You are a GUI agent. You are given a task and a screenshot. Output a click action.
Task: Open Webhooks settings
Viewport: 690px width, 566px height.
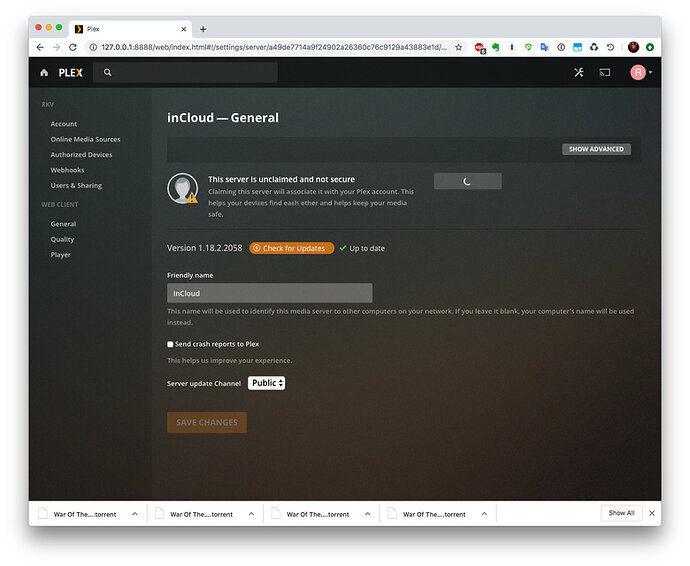pyautogui.click(x=67, y=170)
